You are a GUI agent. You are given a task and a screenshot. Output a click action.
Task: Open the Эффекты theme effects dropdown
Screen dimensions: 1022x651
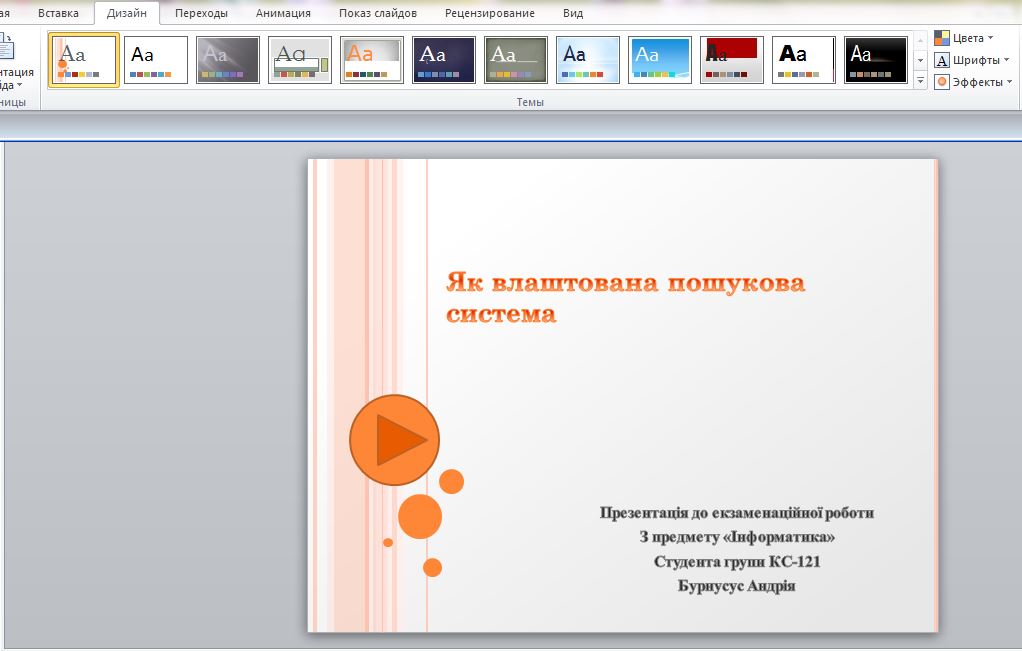tap(974, 82)
